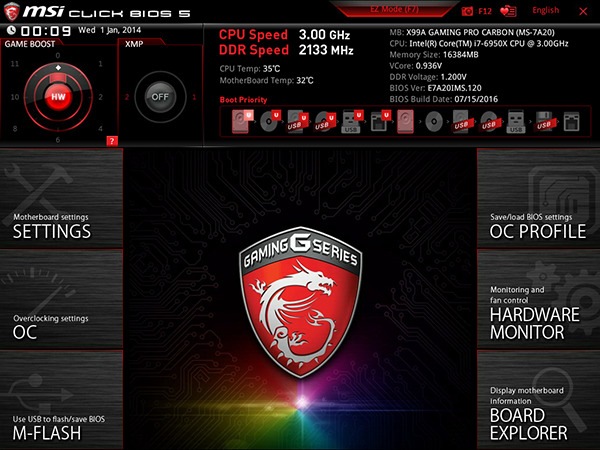This screenshot has width=600, height=450.
Task: Select UEFI USB key boot device
Action: tap(352, 121)
